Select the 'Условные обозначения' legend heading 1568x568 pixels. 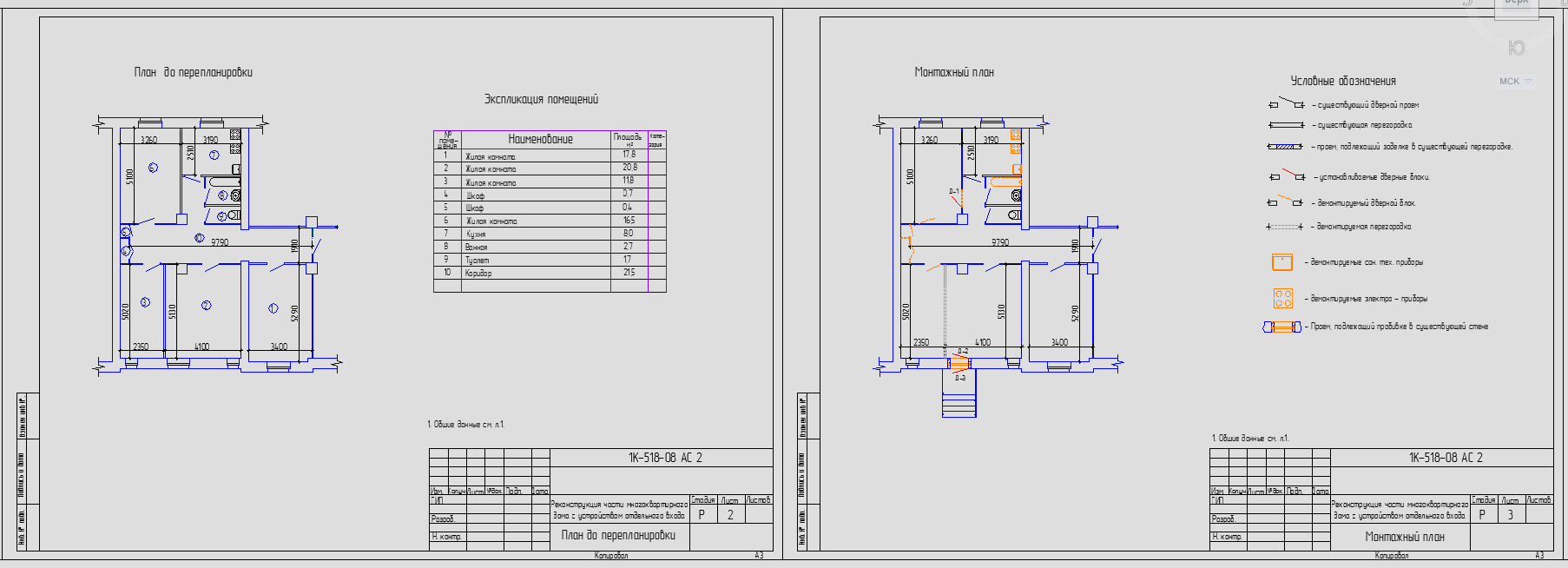1343,81
